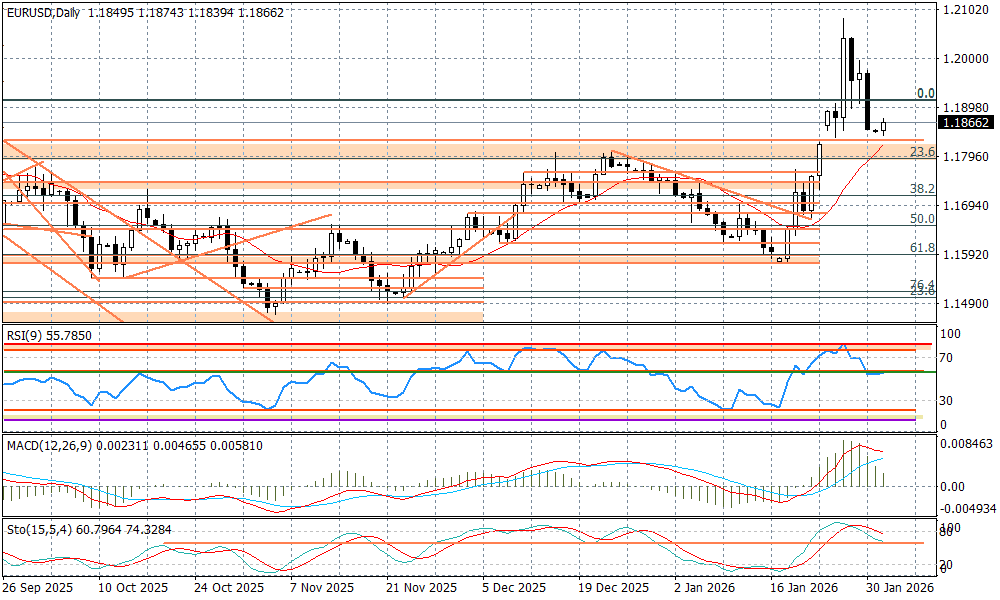The height and width of the screenshot is (600, 1000).
Task: Select the Fibonacci 0.0 level label
Action: (925, 93)
